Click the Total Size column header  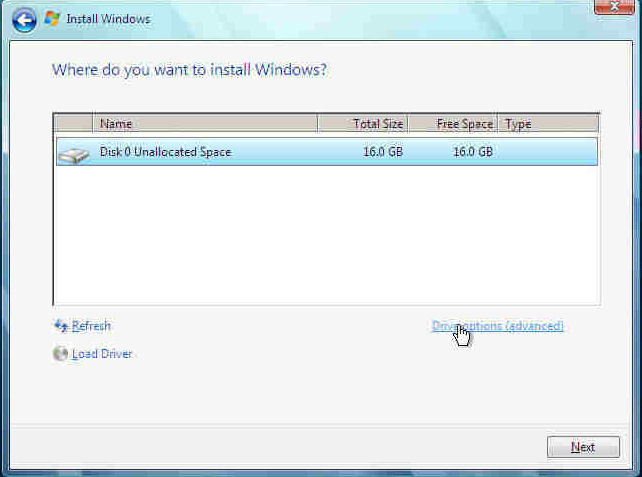point(363,124)
